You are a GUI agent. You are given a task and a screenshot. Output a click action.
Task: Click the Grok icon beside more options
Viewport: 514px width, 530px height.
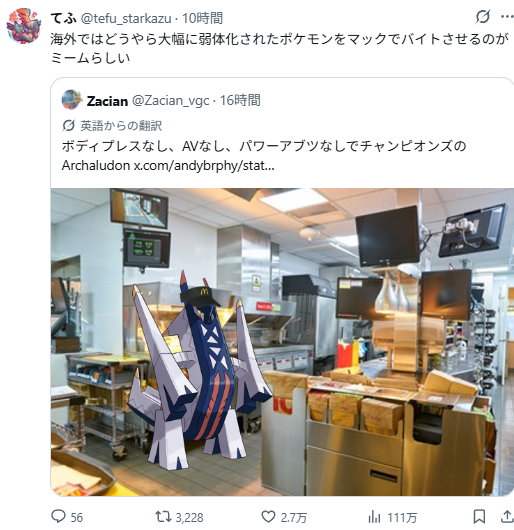tap(482, 17)
